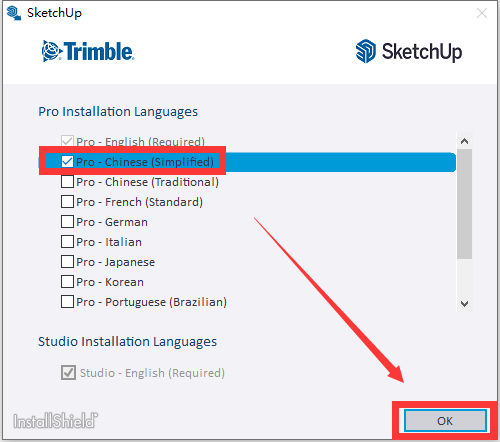This screenshot has height=442, width=500.
Task: Click the language list scroll-down arrow
Action: (464, 304)
